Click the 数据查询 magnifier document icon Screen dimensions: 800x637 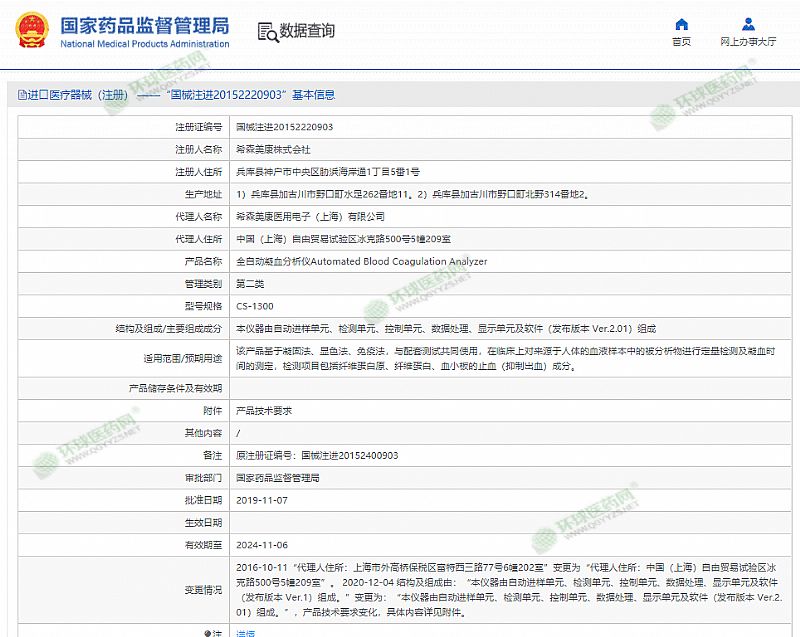tap(266, 31)
